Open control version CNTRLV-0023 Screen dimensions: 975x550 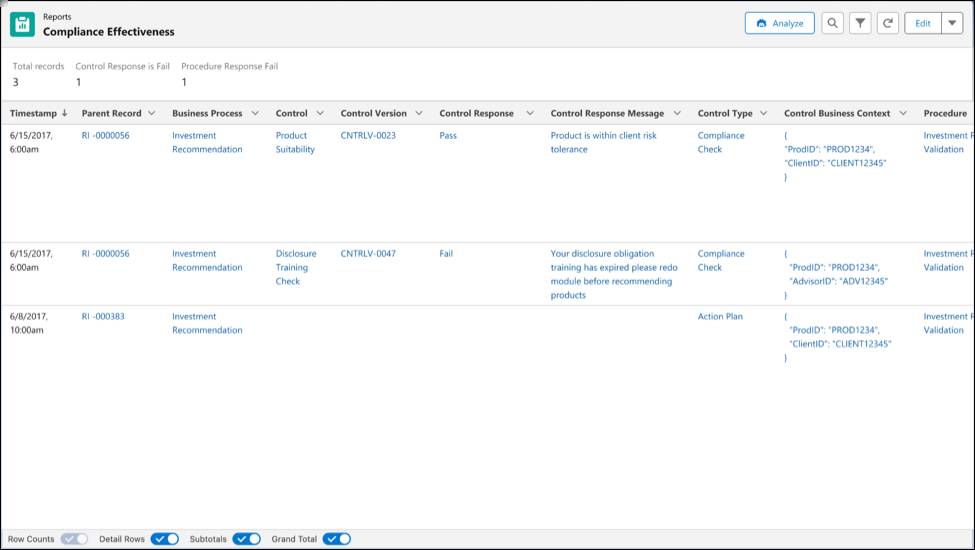(x=368, y=135)
